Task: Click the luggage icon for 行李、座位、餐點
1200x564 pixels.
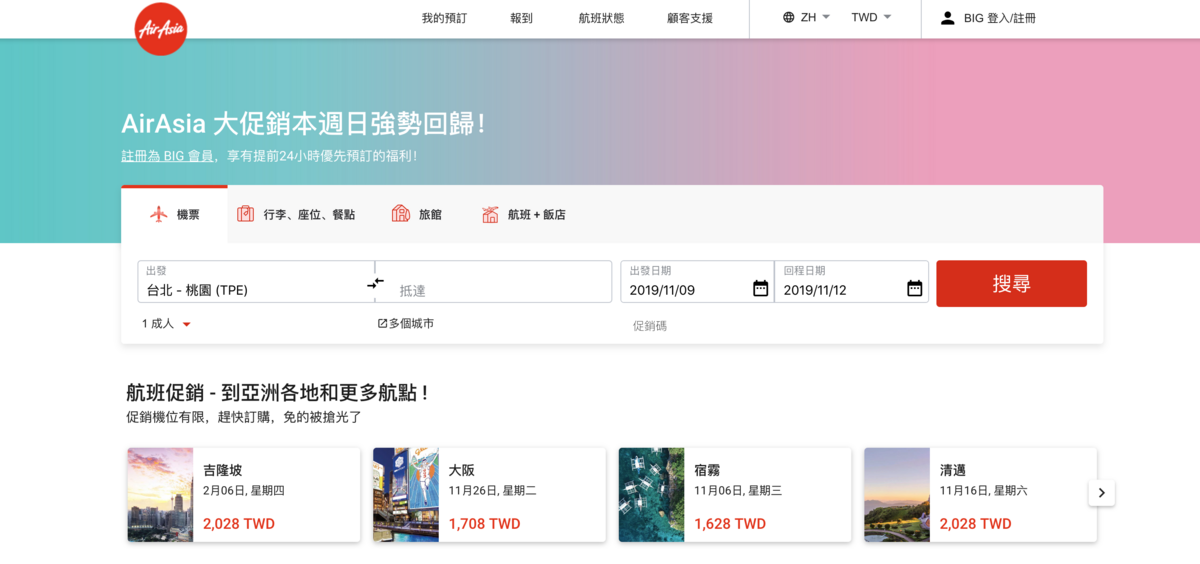Action: (245, 214)
